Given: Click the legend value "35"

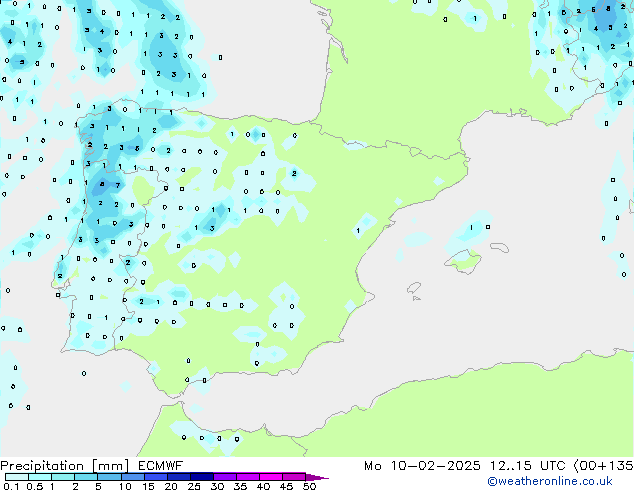Looking at the screenshot, I should click(x=240, y=486).
